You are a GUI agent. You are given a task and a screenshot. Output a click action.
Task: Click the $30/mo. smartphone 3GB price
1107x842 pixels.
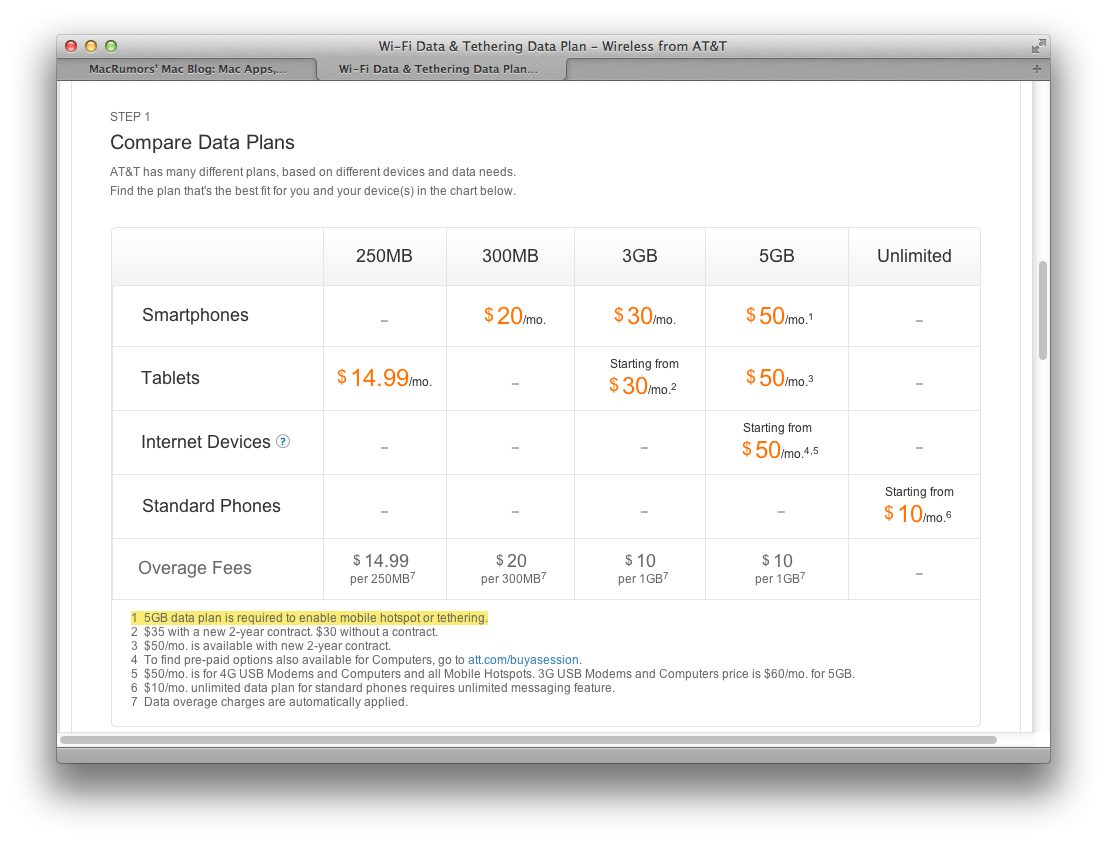point(645,315)
